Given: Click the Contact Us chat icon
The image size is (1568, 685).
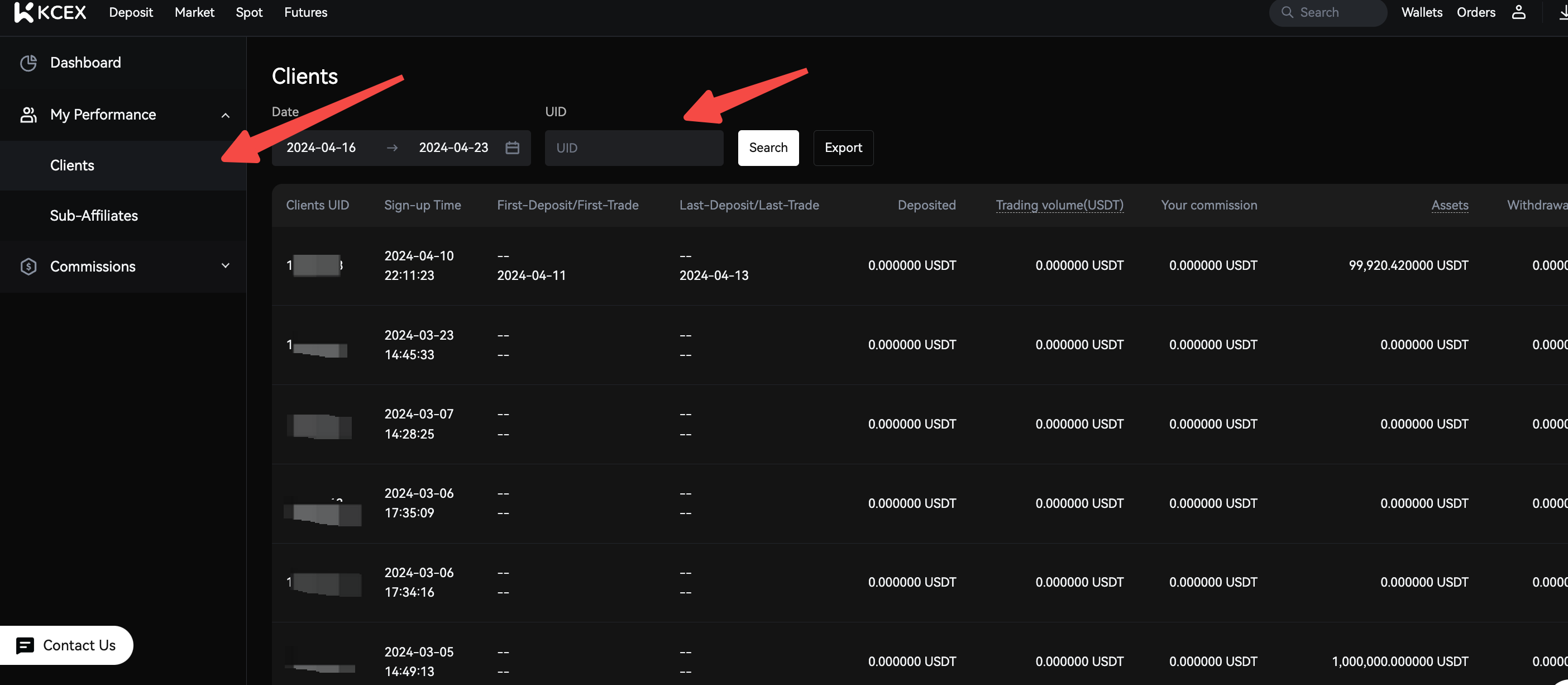Looking at the screenshot, I should 25,645.
